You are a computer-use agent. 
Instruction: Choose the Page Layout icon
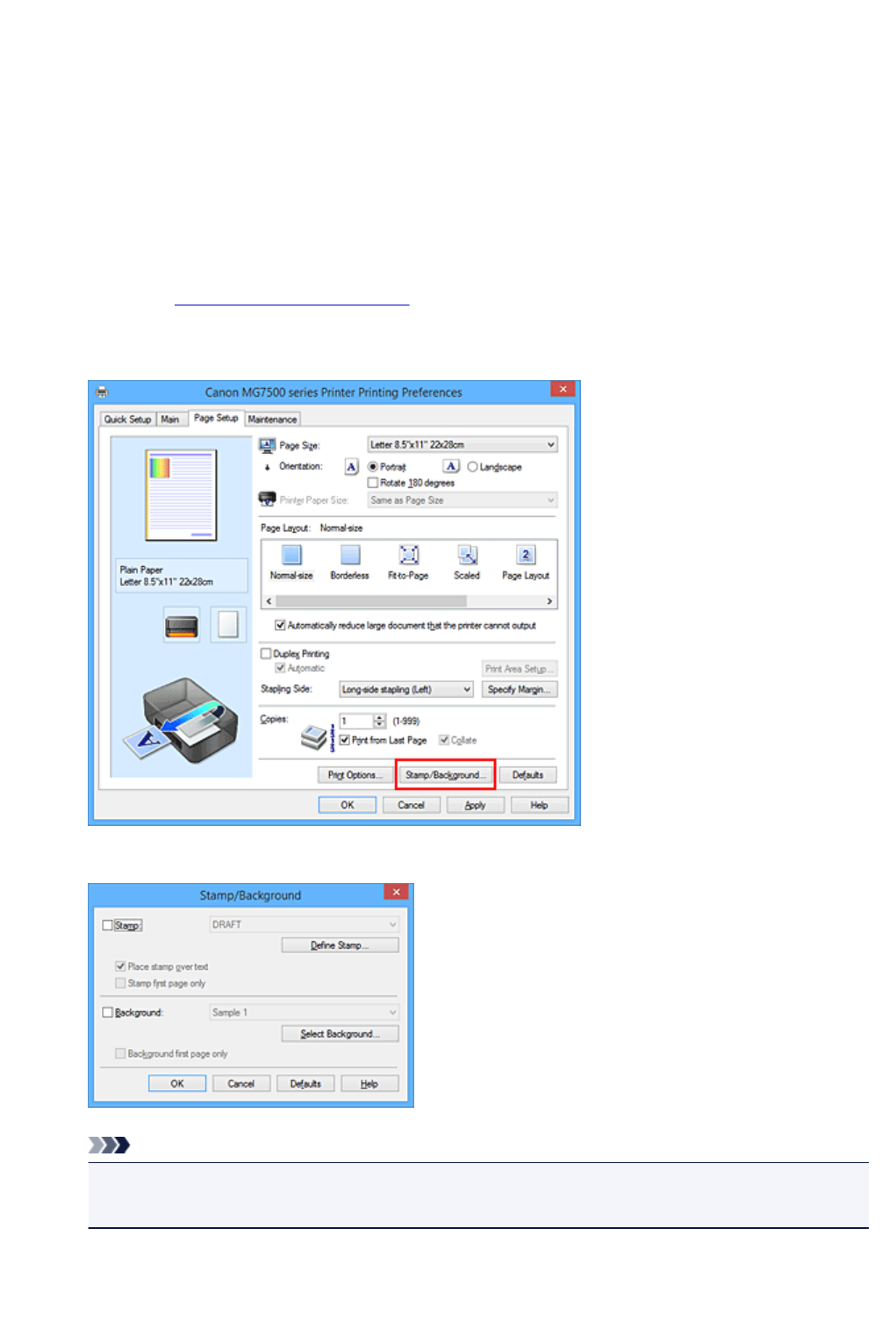pyautogui.click(x=526, y=555)
